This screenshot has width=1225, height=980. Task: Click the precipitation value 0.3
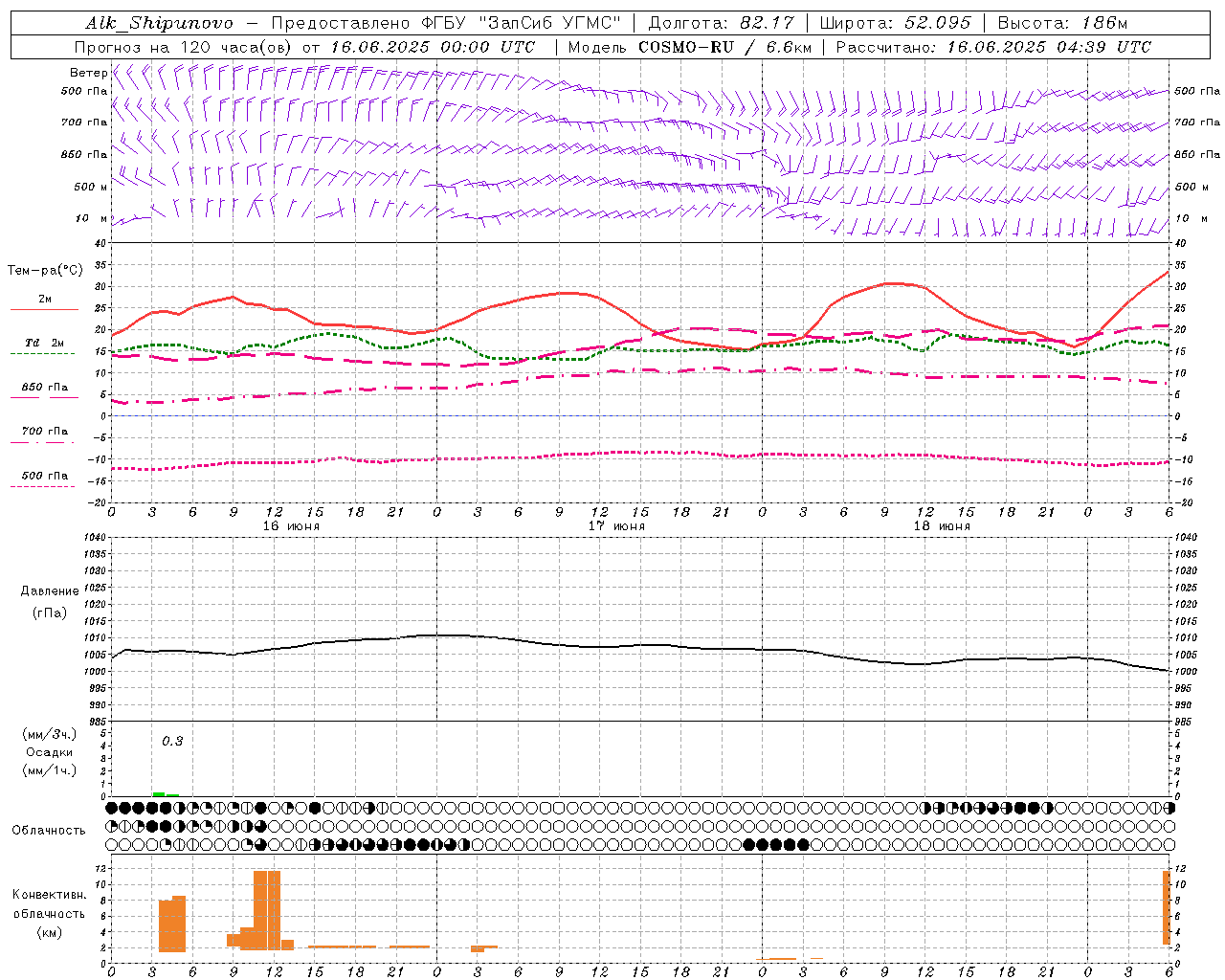point(172,742)
